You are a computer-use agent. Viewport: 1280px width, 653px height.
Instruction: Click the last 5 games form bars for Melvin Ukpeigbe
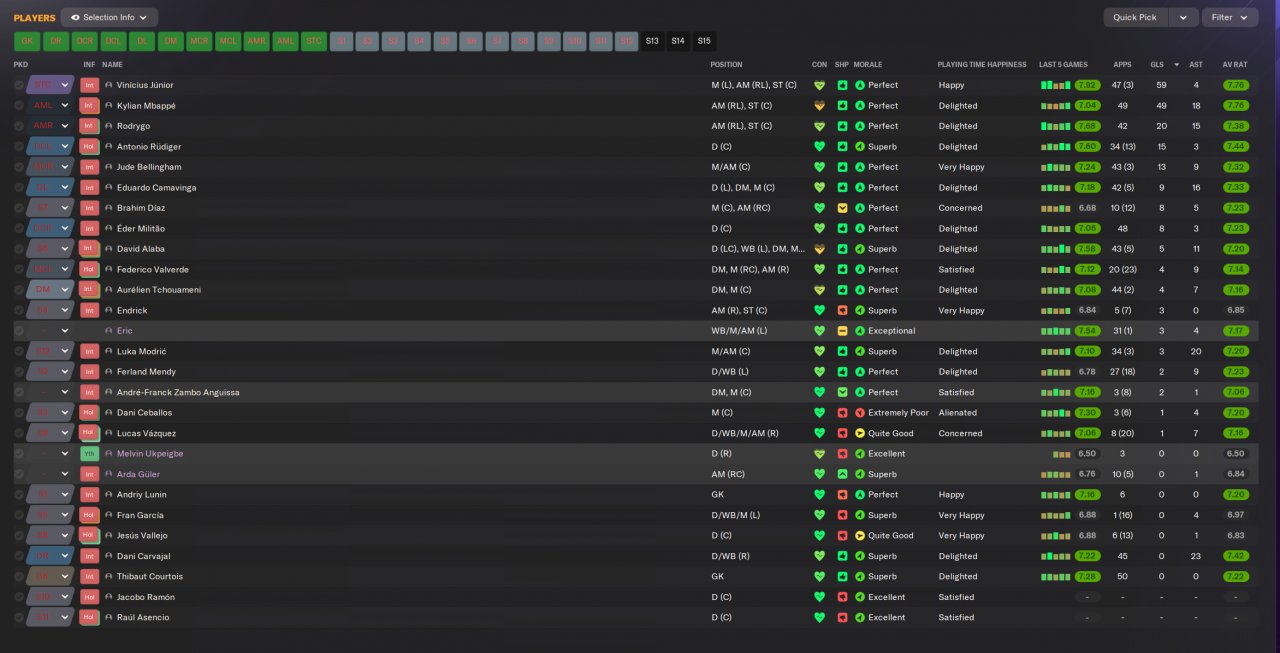click(1062, 454)
